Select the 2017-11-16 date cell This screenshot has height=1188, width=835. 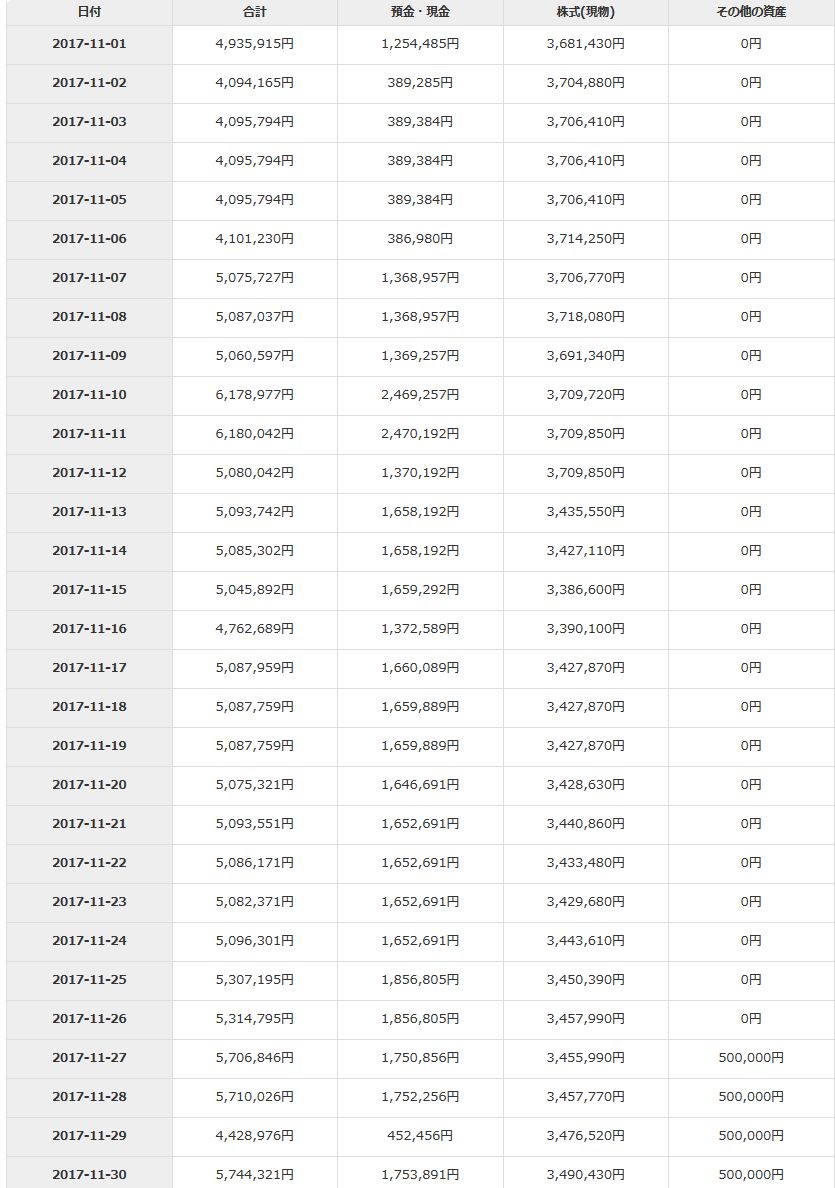coord(89,629)
